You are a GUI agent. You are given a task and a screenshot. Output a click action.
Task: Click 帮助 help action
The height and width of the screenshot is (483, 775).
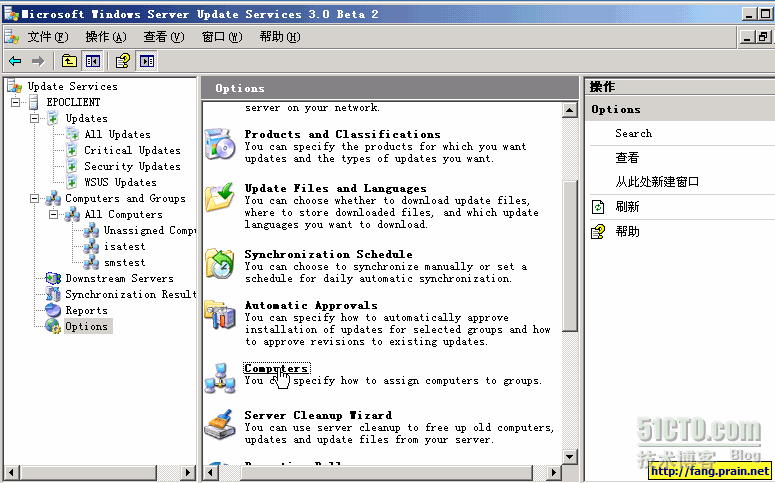point(627,231)
